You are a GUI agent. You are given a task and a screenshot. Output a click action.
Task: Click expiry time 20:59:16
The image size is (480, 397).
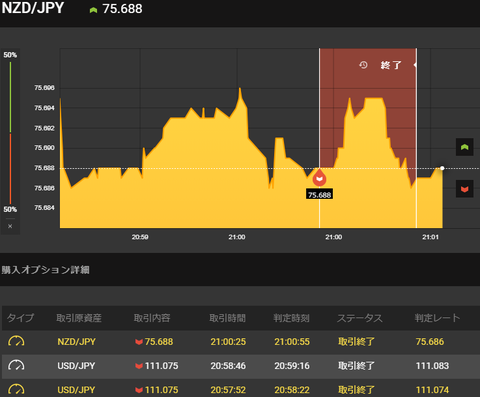292,366
